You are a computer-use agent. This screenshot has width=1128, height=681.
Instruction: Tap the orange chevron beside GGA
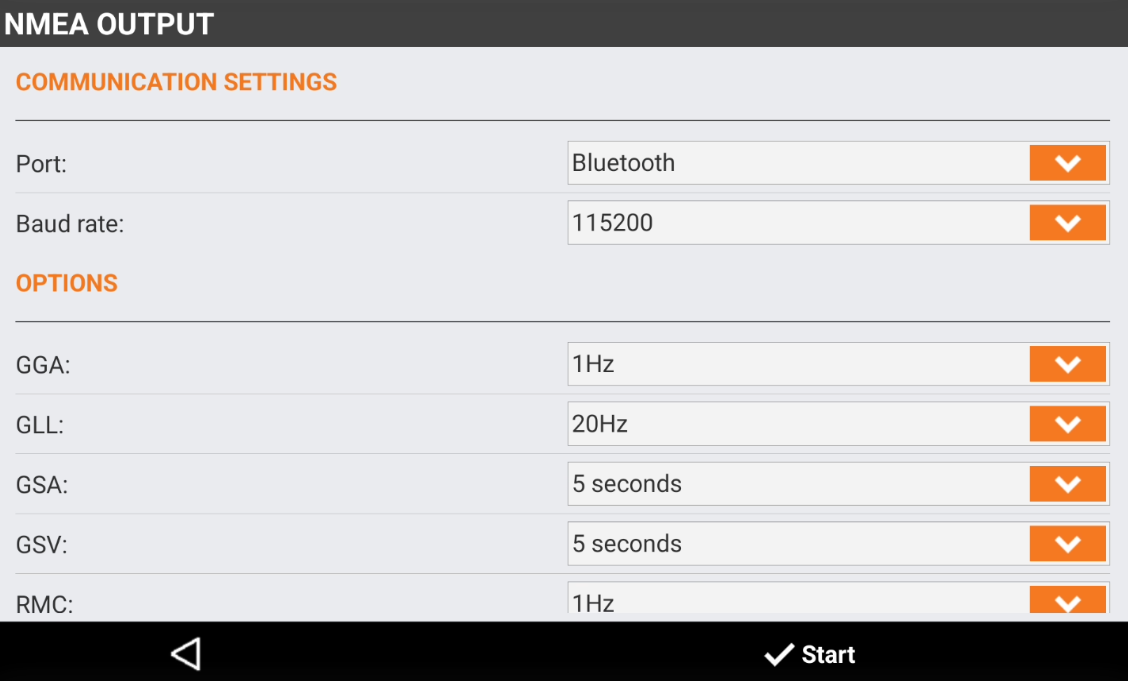(x=1067, y=364)
